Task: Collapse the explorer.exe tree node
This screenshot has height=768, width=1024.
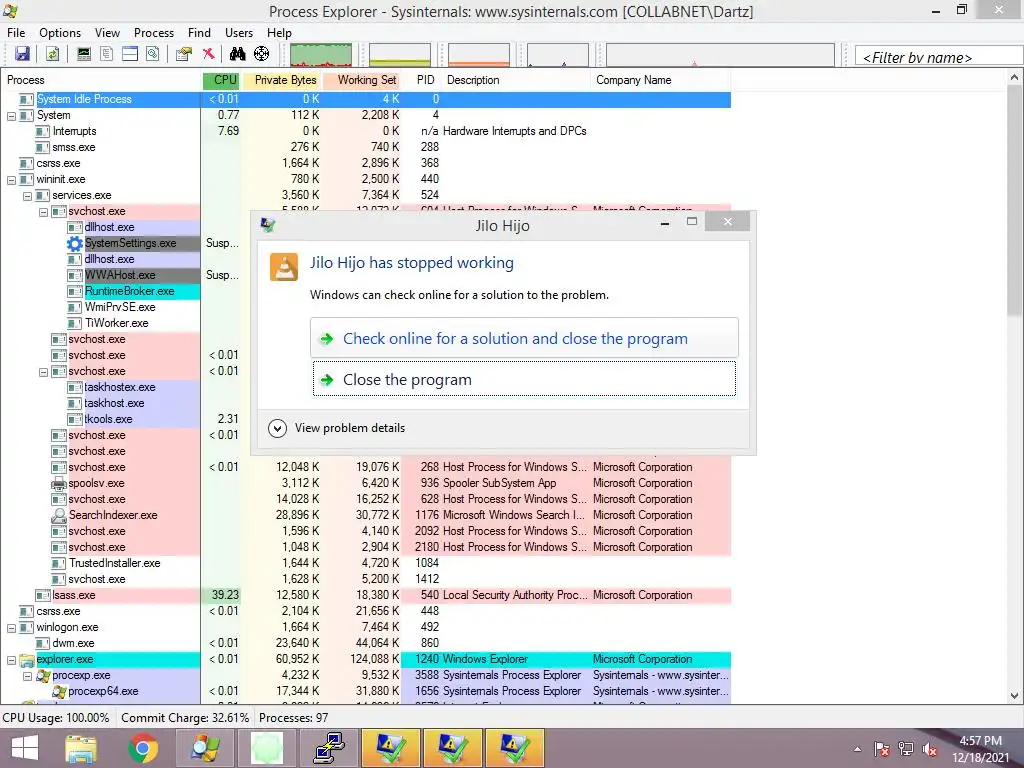Action: point(11,660)
